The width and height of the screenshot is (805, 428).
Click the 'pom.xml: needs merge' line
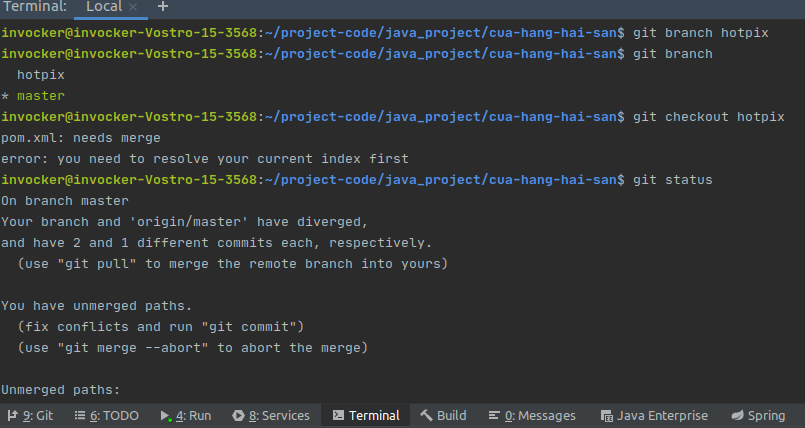point(80,138)
